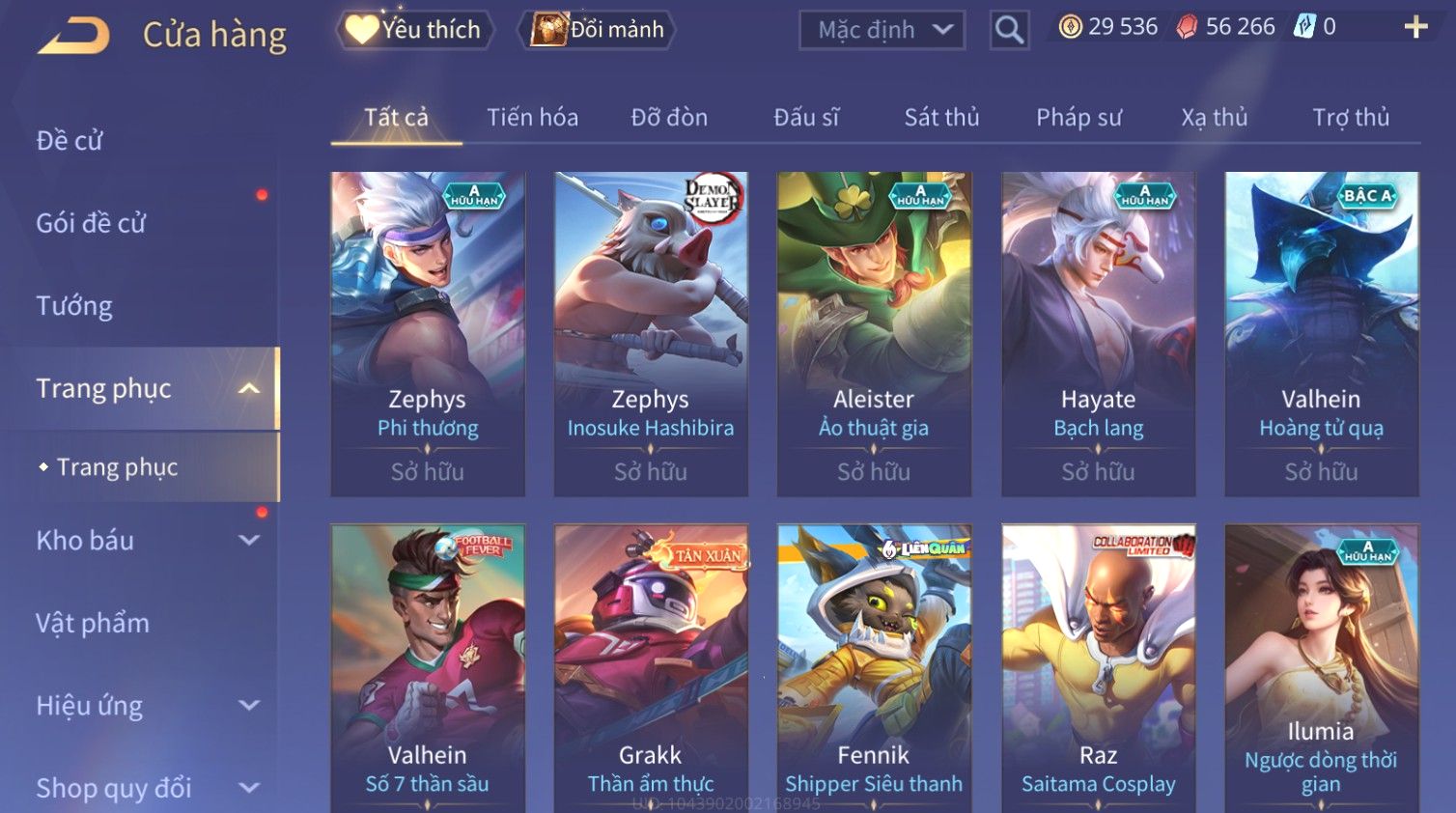This screenshot has width=1456, height=813.
Task: Click the blue voucher currency icon
Action: point(1304,27)
